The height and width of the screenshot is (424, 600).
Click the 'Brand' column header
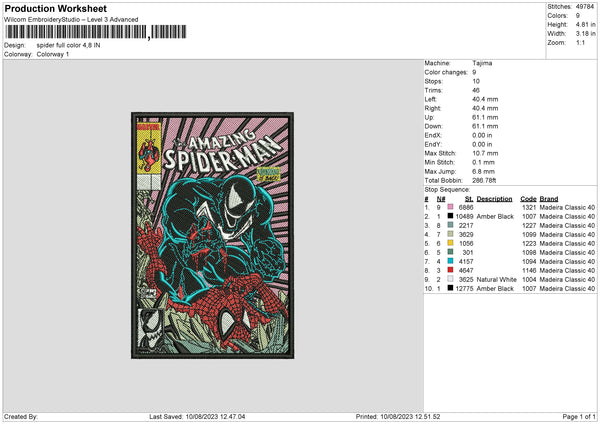pos(549,199)
